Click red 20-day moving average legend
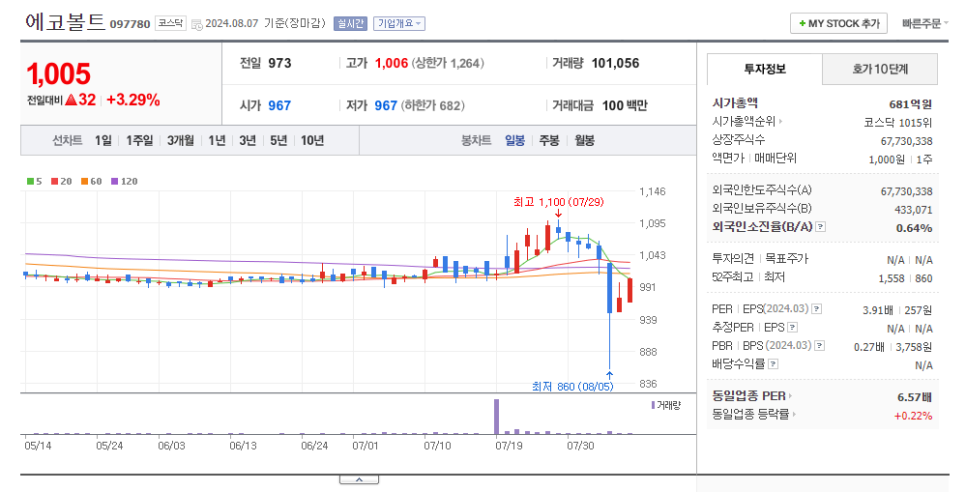Image resolution: width=966 pixels, height=492 pixels. [62, 181]
